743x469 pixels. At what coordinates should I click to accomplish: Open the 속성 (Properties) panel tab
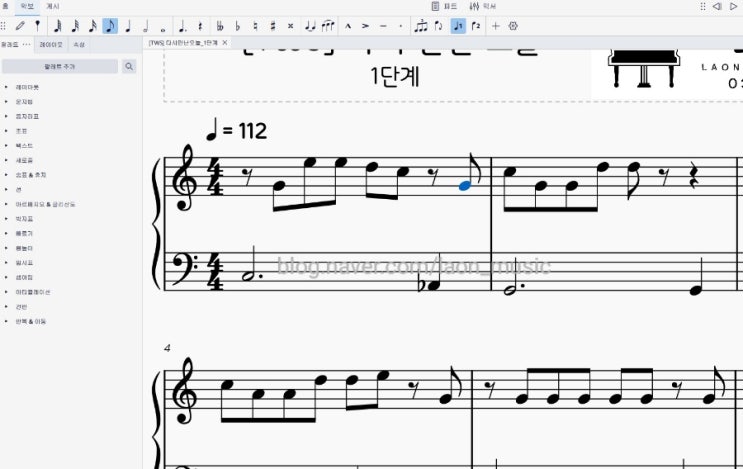pyautogui.click(x=79, y=45)
